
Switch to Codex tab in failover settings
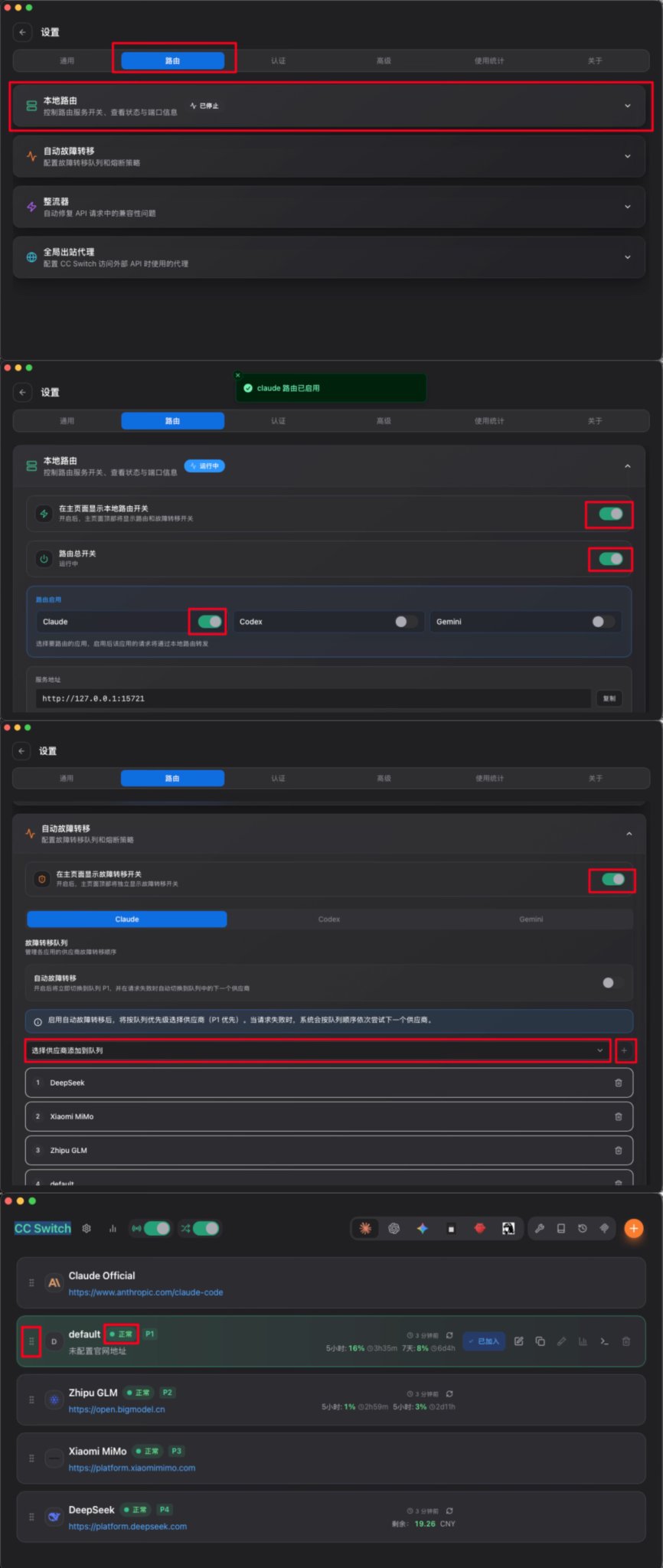coord(329,919)
